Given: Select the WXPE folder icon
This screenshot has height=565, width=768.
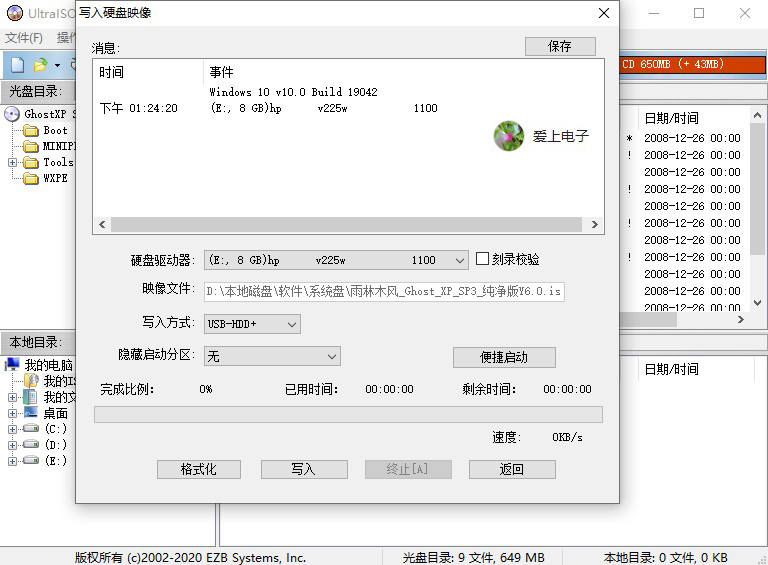Looking at the screenshot, I should pyautogui.click(x=31, y=178).
